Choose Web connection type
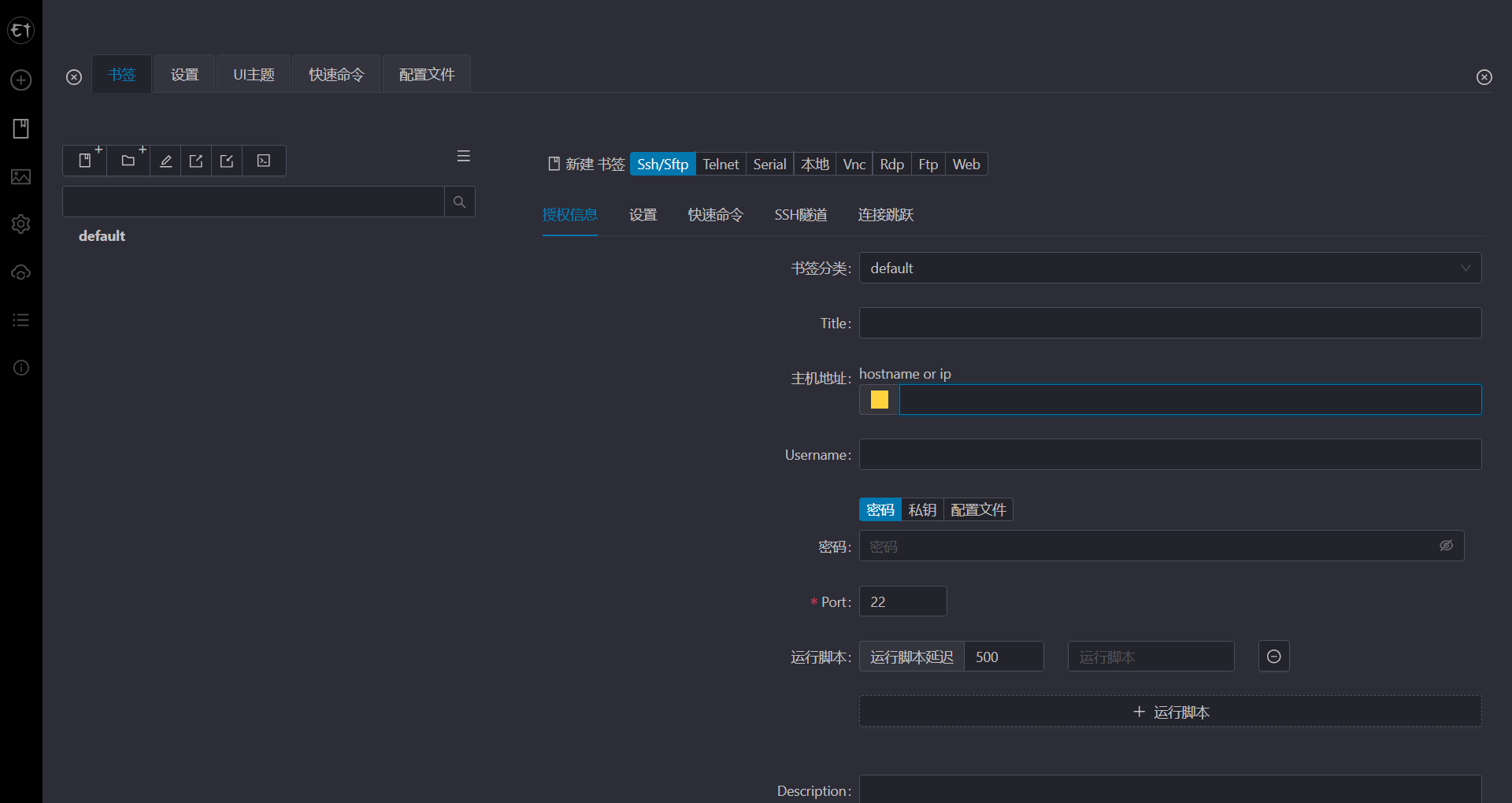 966,165
